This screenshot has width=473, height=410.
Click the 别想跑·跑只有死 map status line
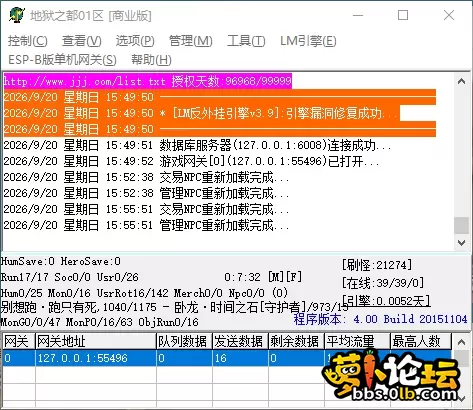(x=175, y=307)
